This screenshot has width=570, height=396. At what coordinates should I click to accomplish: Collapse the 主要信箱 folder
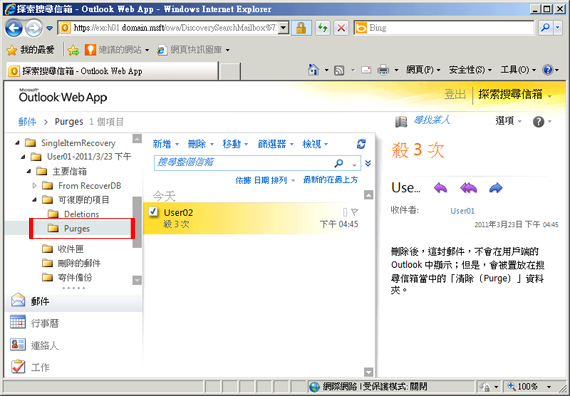point(29,171)
